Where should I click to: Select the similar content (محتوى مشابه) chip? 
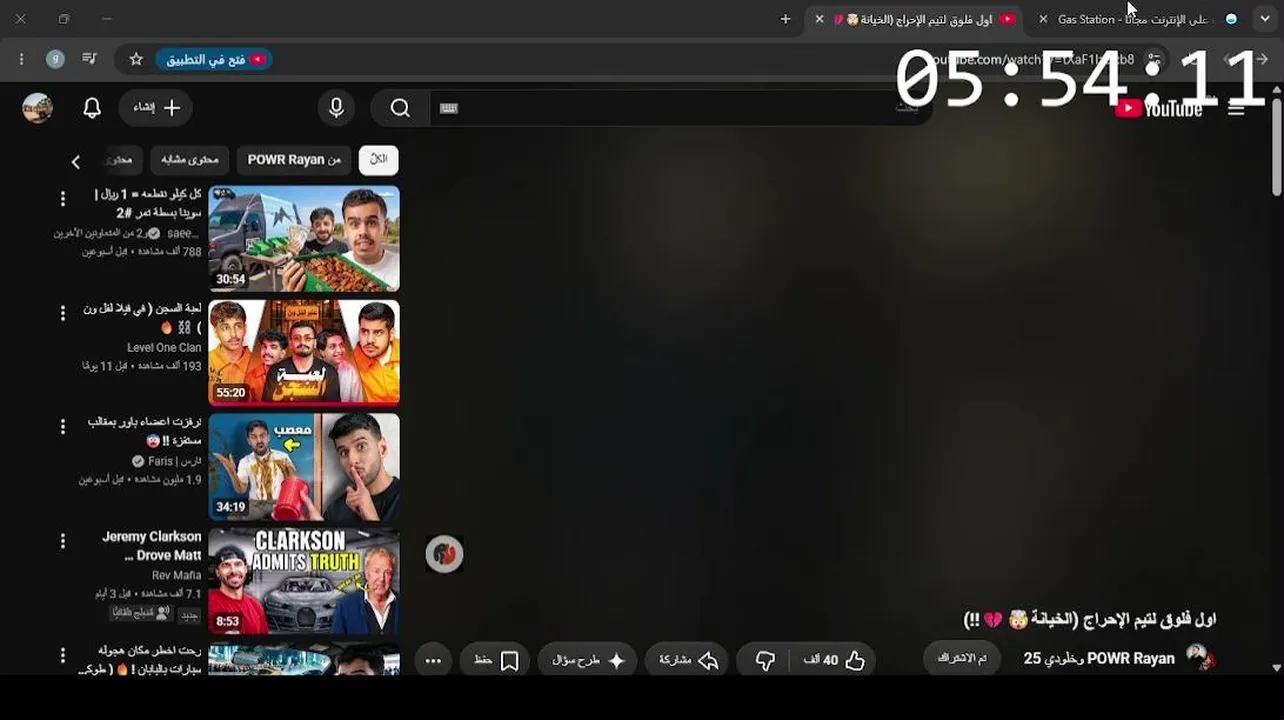(190, 160)
